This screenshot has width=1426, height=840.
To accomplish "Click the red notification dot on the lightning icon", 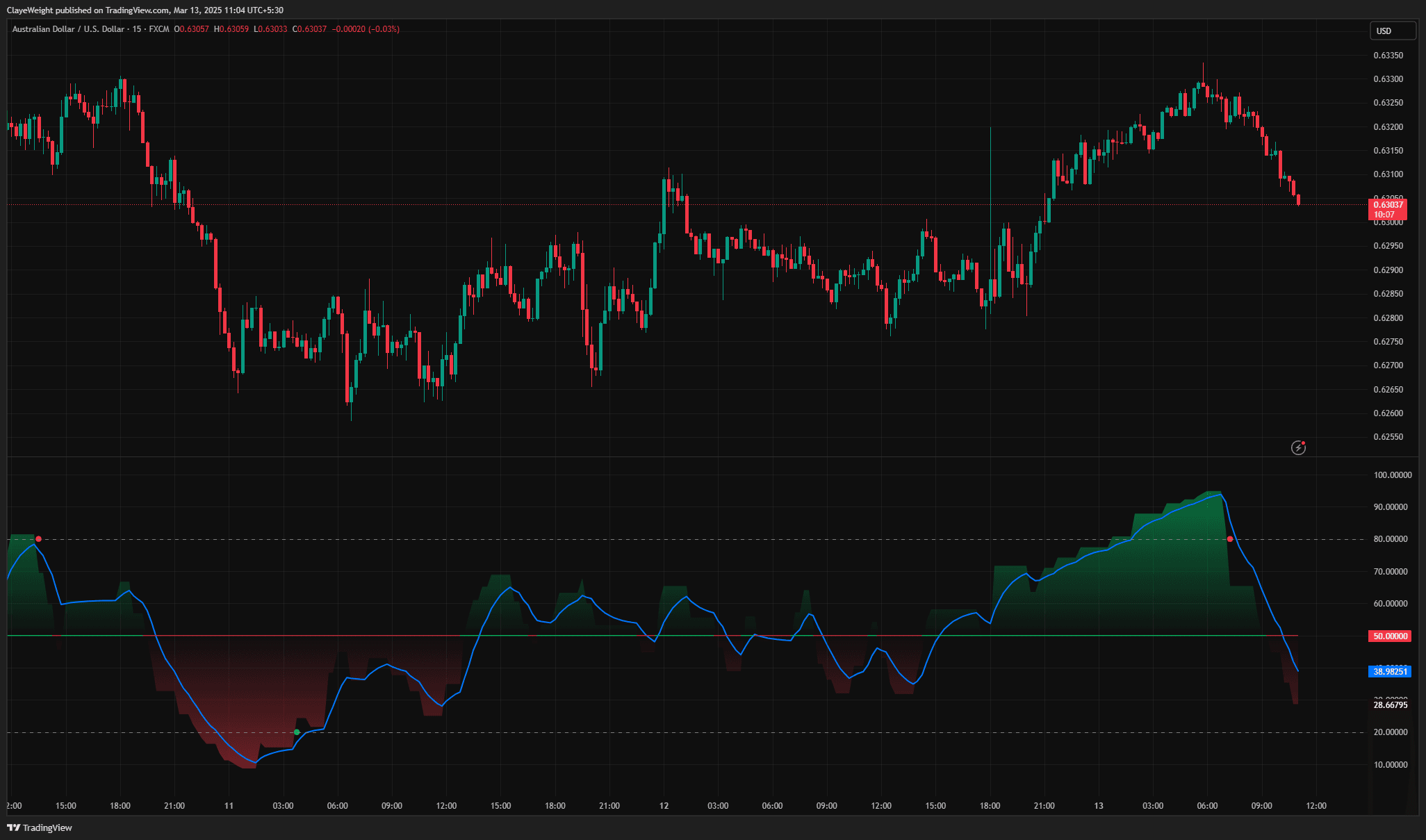I will [x=1304, y=443].
